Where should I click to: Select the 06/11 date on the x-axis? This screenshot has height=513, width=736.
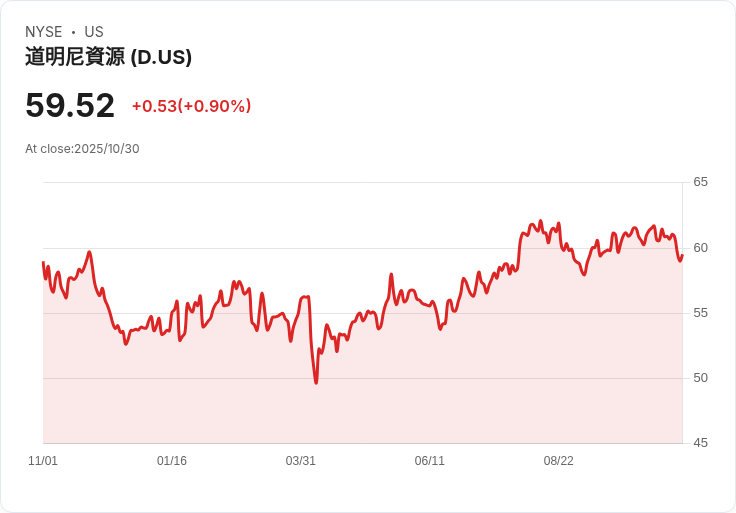pos(430,461)
